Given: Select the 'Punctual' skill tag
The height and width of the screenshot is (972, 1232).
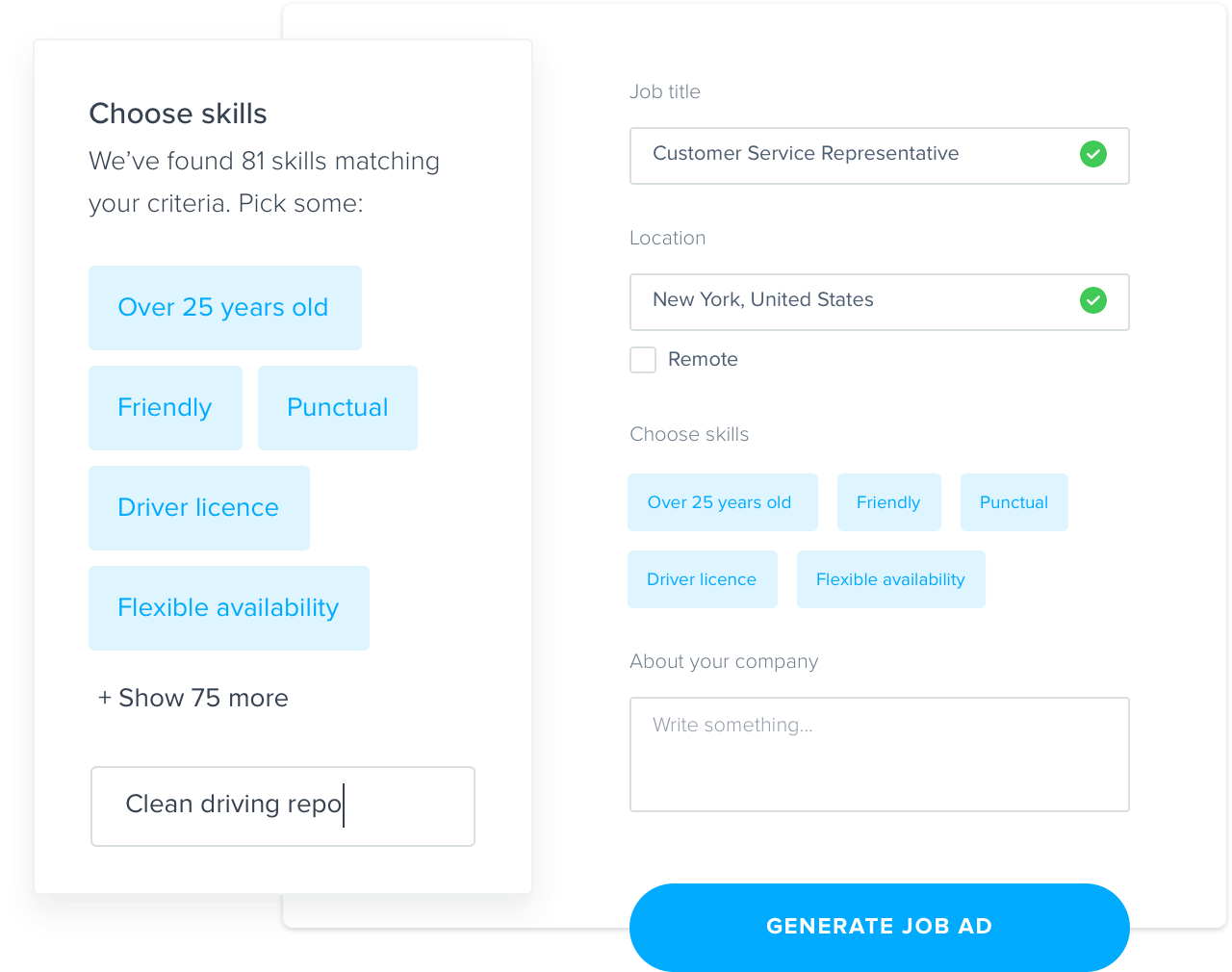Looking at the screenshot, I should (x=337, y=407).
